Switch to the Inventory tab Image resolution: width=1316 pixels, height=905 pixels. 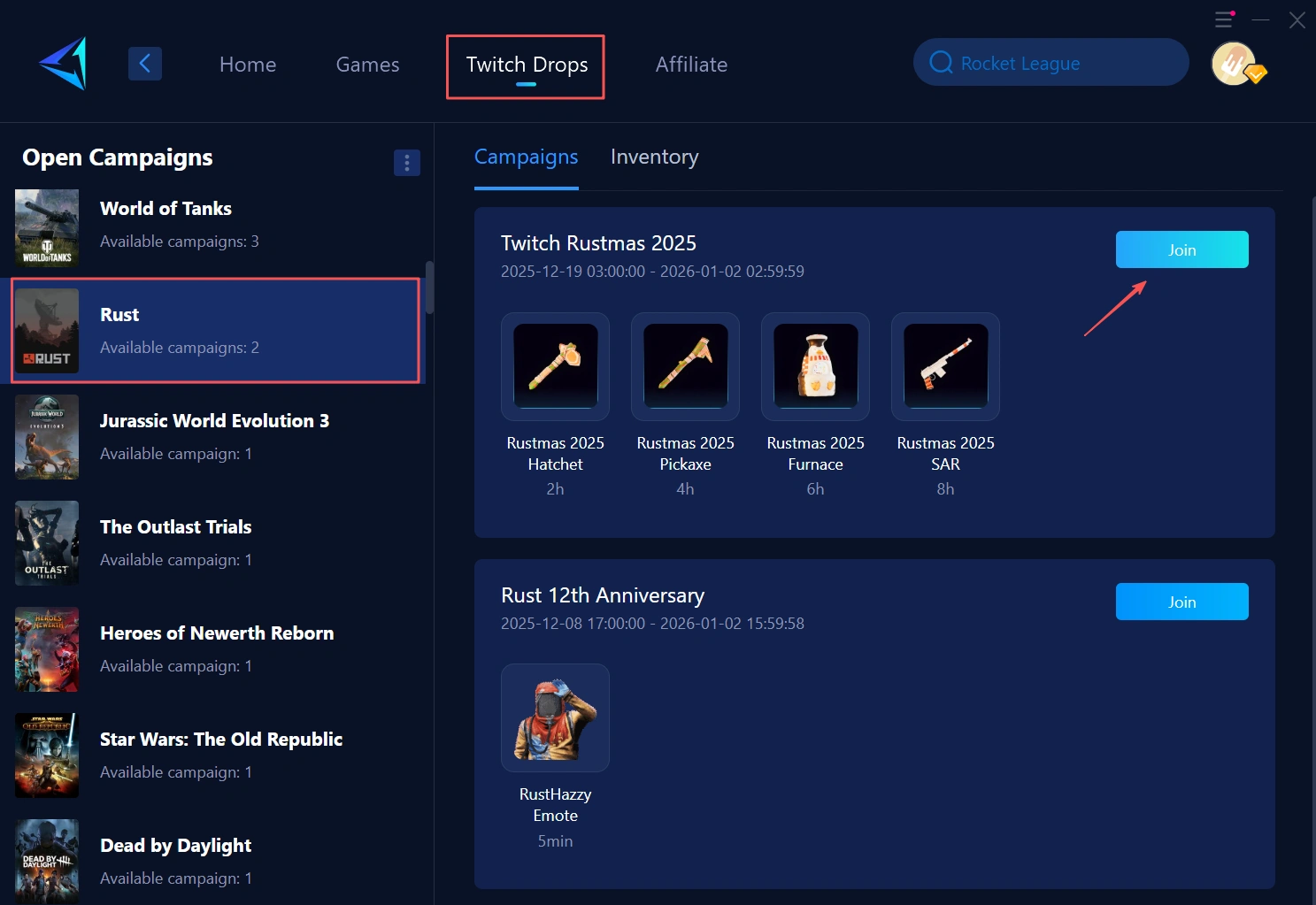tap(654, 157)
